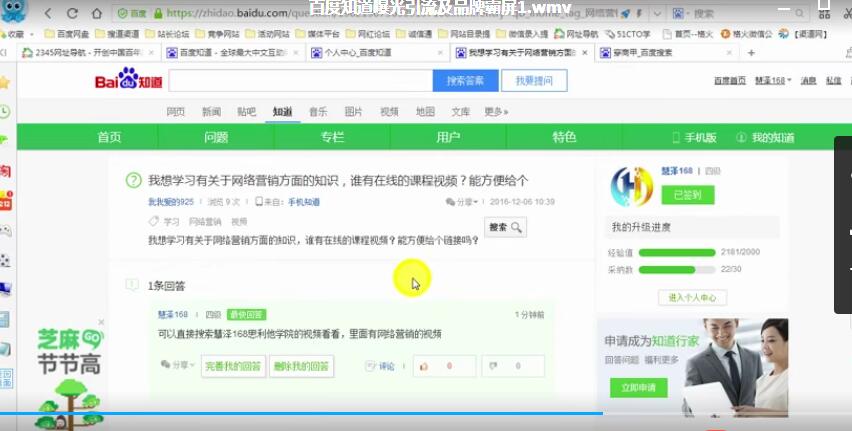Click the 慧泽168 profile avatar
The width and height of the screenshot is (852, 431).
click(631, 186)
